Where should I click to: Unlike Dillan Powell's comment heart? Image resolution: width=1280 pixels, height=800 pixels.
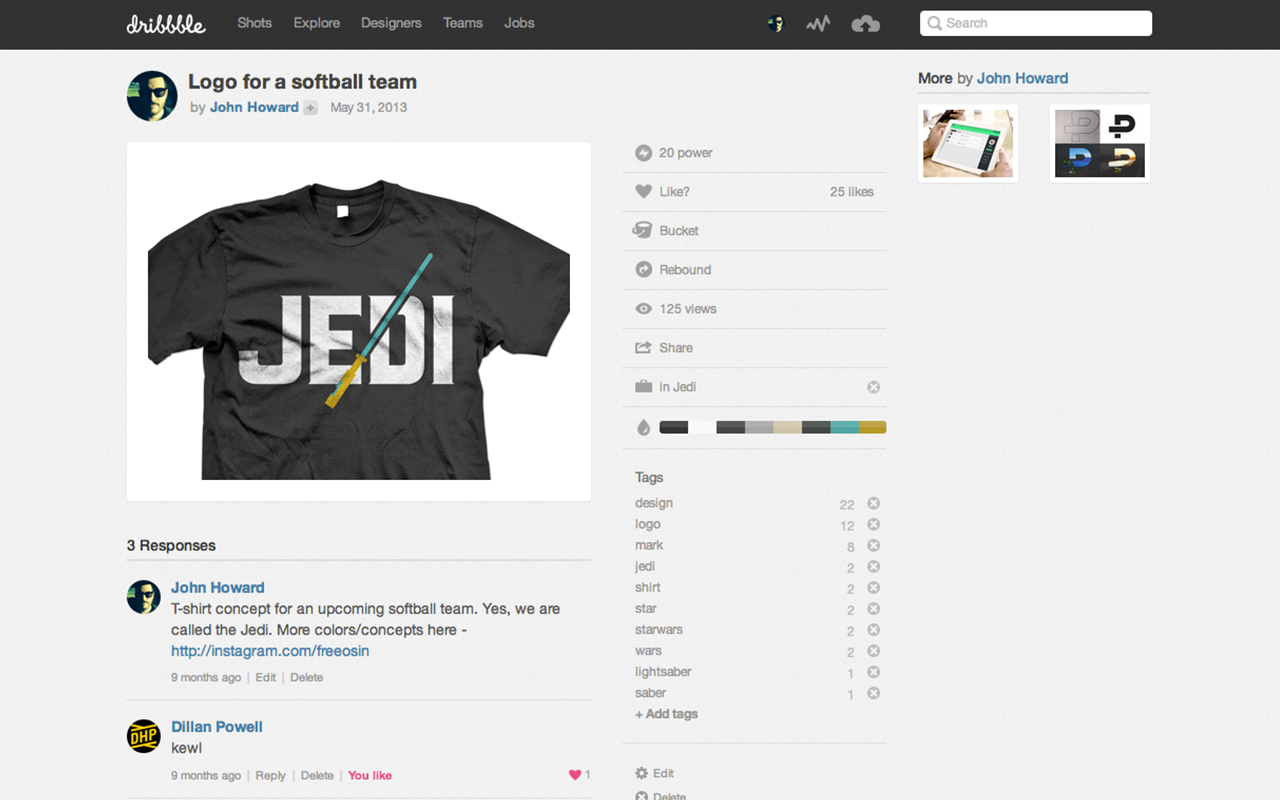coord(576,774)
